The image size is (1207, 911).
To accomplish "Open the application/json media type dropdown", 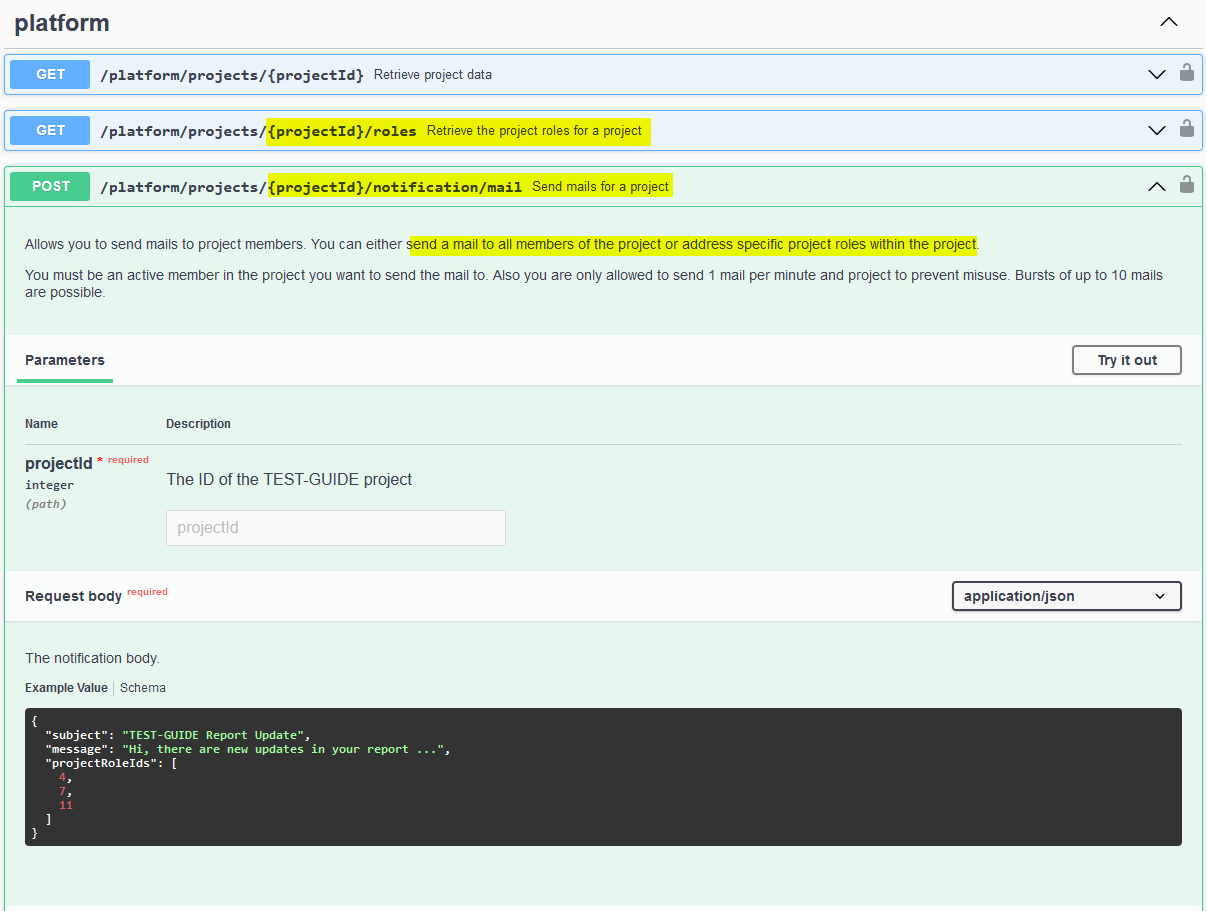I will tap(1066, 596).
